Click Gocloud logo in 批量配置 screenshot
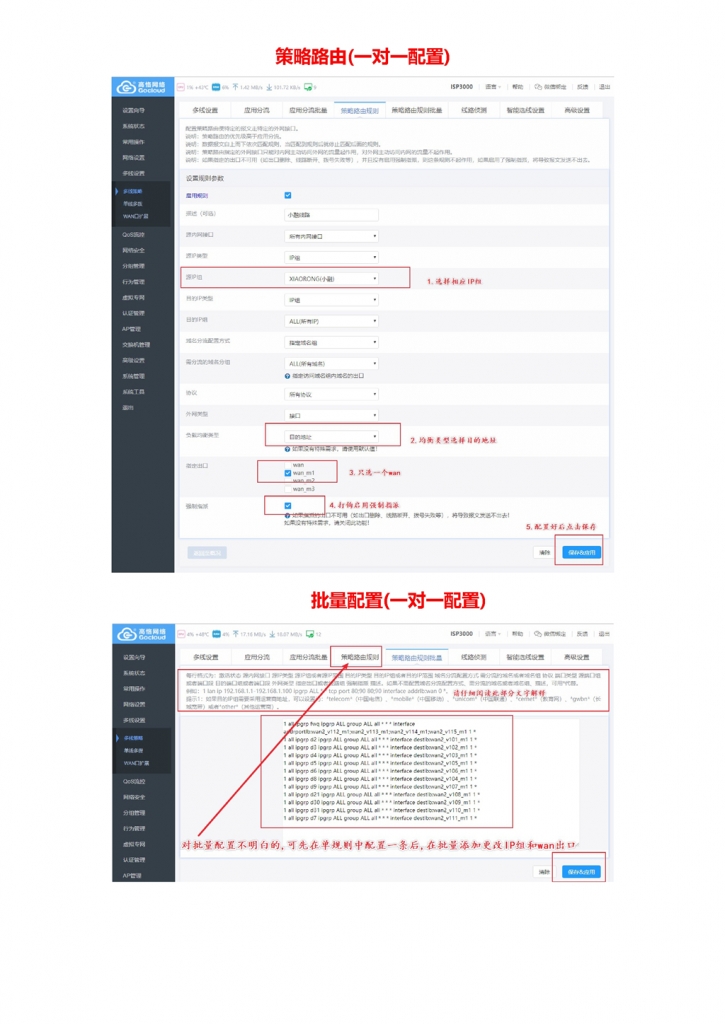The image size is (725, 1024). click(142, 633)
